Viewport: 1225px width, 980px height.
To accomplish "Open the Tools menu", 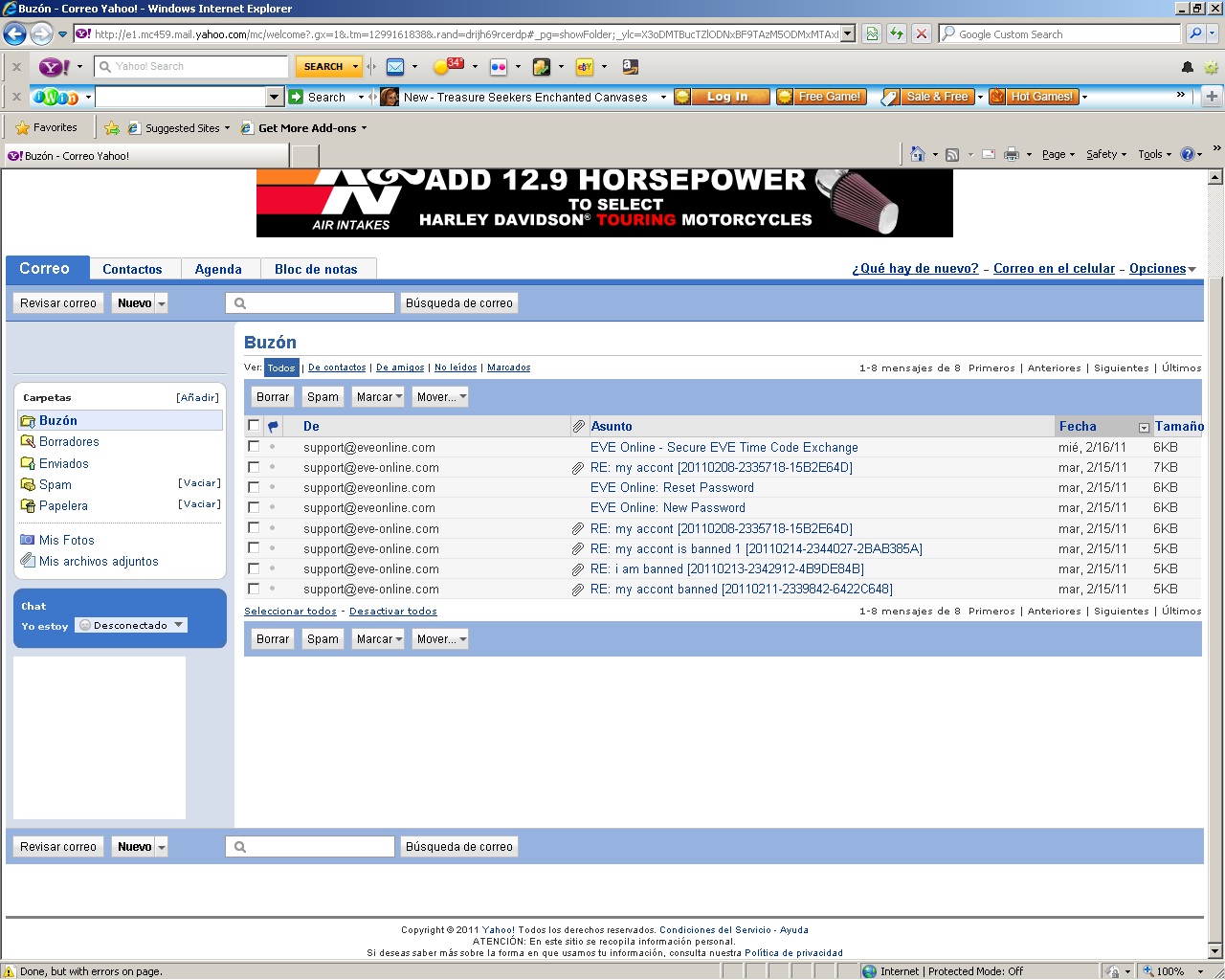I will point(1155,154).
